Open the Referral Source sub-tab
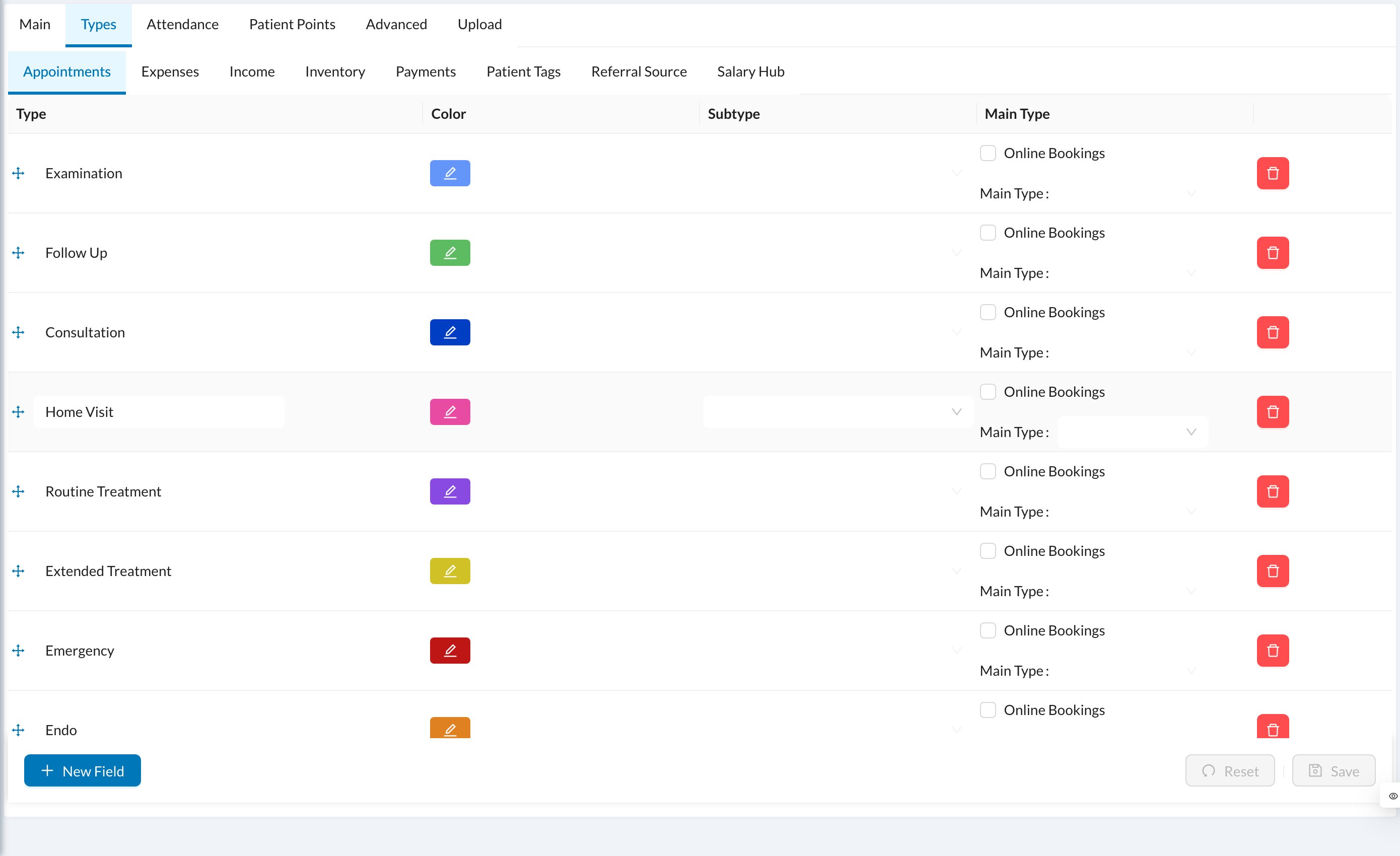The height and width of the screenshot is (856, 1400). coord(639,72)
